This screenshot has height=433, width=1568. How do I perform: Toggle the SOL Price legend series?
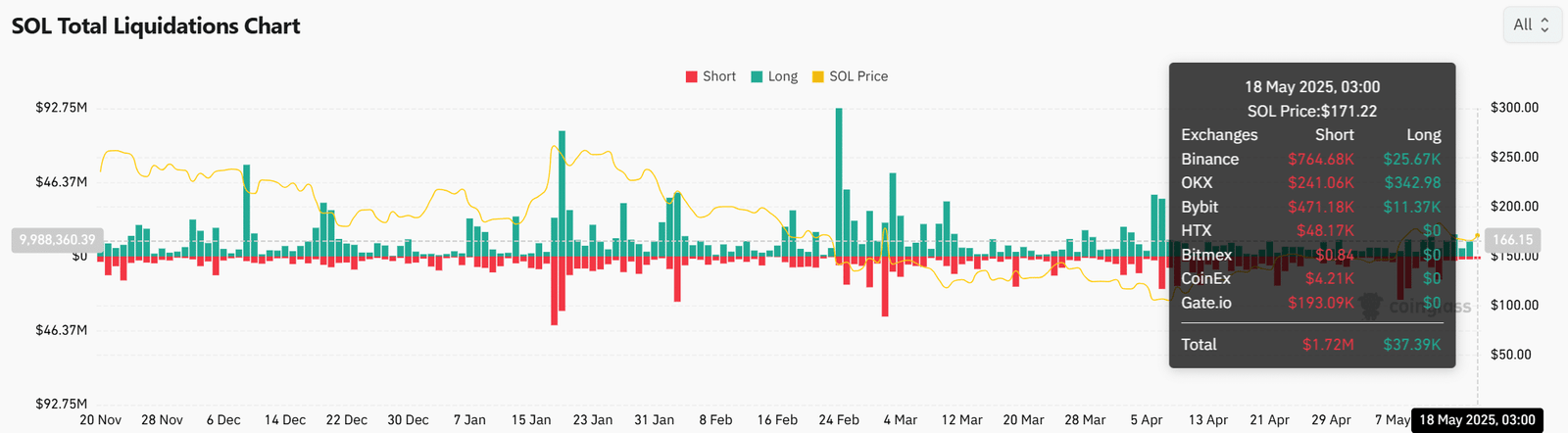[850, 76]
